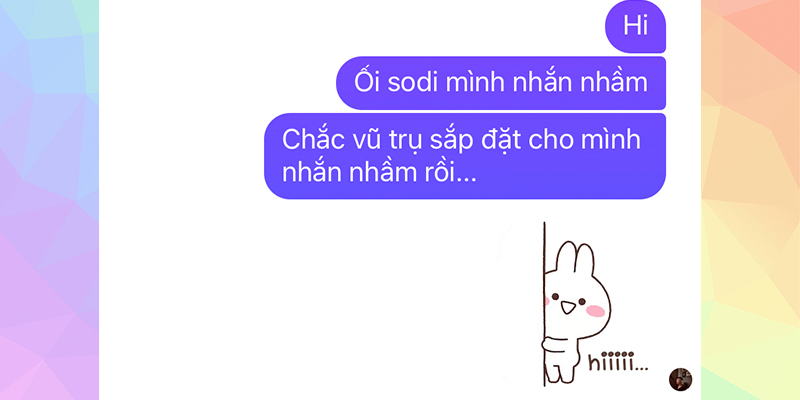Click the "hiiiii..." text on the sticker
The width and height of the screenshot is (800, 400).
point(618,361)
